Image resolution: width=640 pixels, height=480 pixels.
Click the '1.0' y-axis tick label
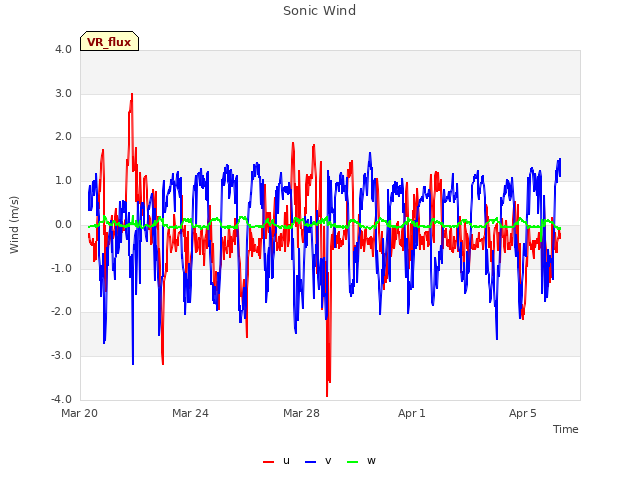coord(63,180)
